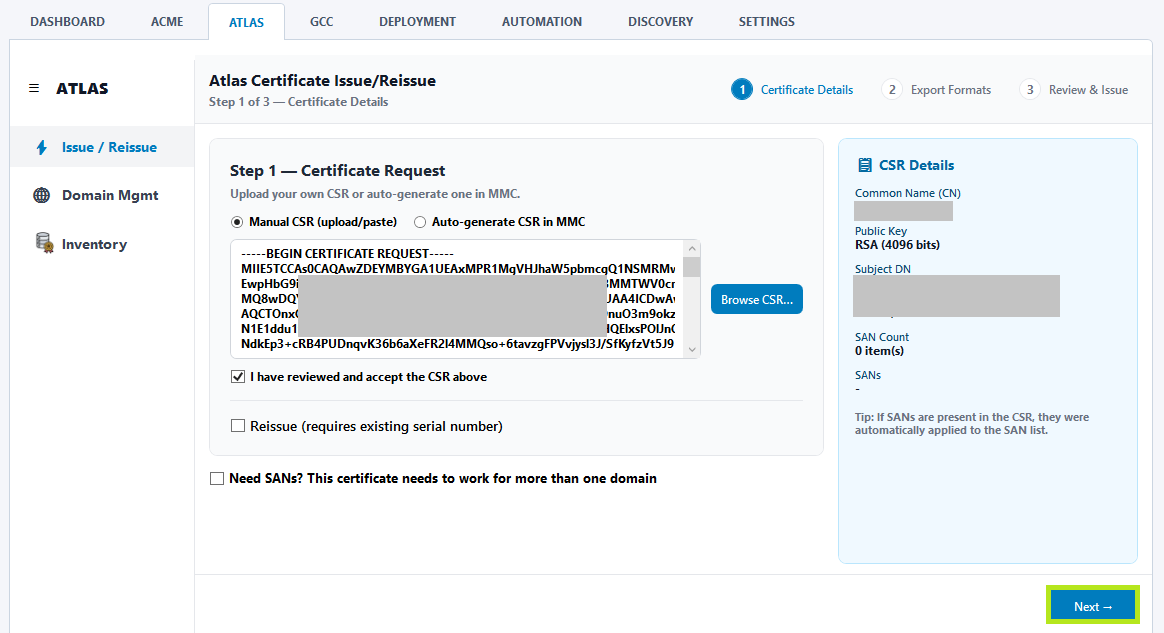Viewport: 1164px width, 633px height.
Task: Uncheck I have reviewed and accept CSR
Action: tap(238, 376)
